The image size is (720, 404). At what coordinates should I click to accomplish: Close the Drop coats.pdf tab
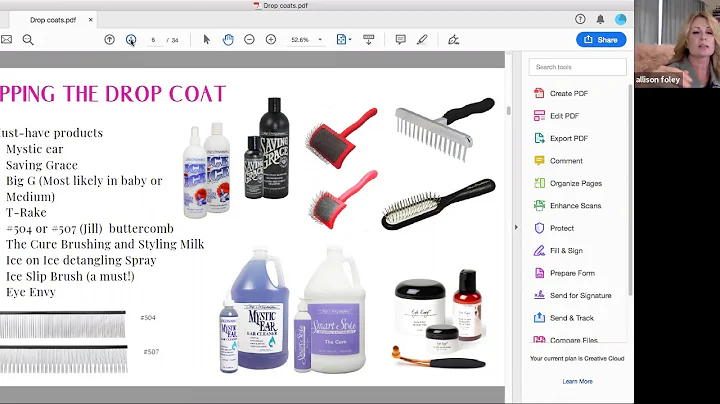pyautogui.click(x=90, y=20)
